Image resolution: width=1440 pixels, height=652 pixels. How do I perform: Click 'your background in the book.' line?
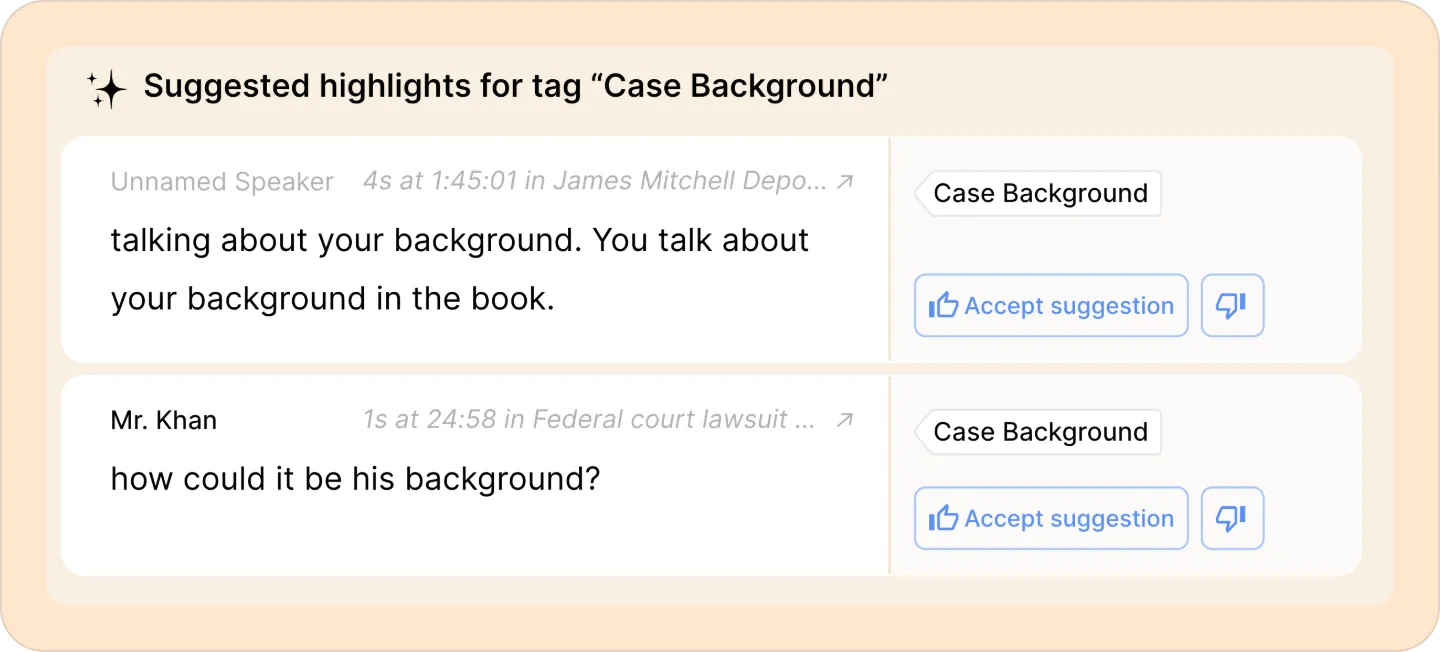coord(332,299)
